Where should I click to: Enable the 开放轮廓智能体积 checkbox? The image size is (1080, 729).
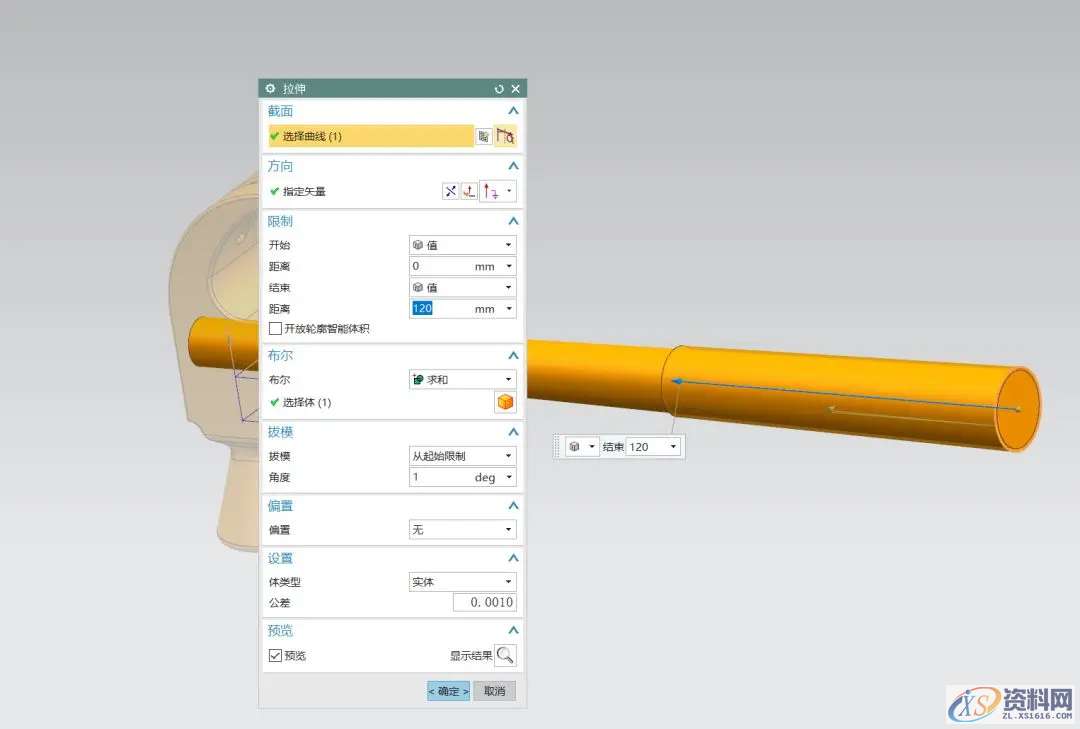(x=276, y=329)
